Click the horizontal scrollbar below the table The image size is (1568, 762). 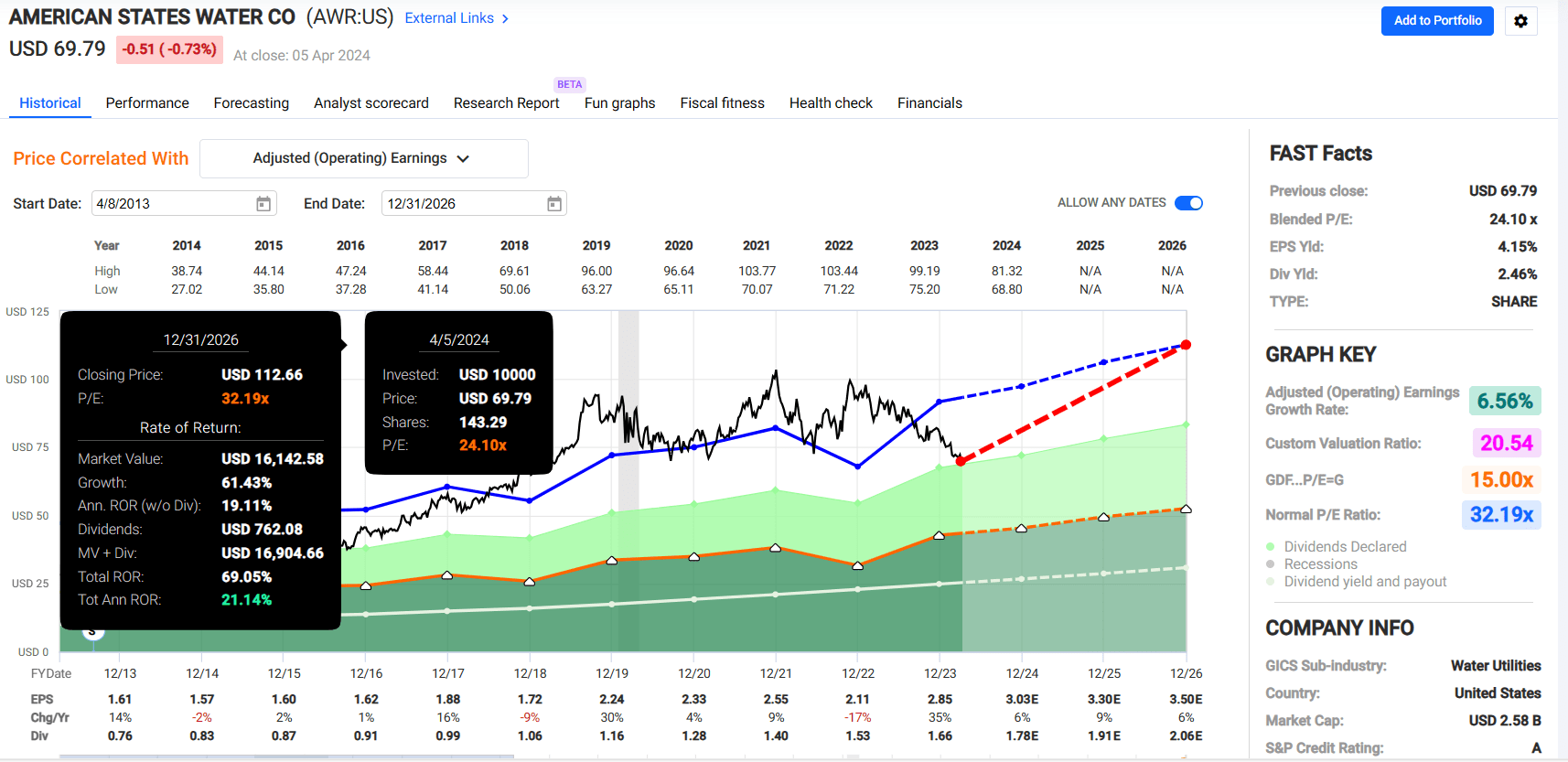tap(286, 757)
